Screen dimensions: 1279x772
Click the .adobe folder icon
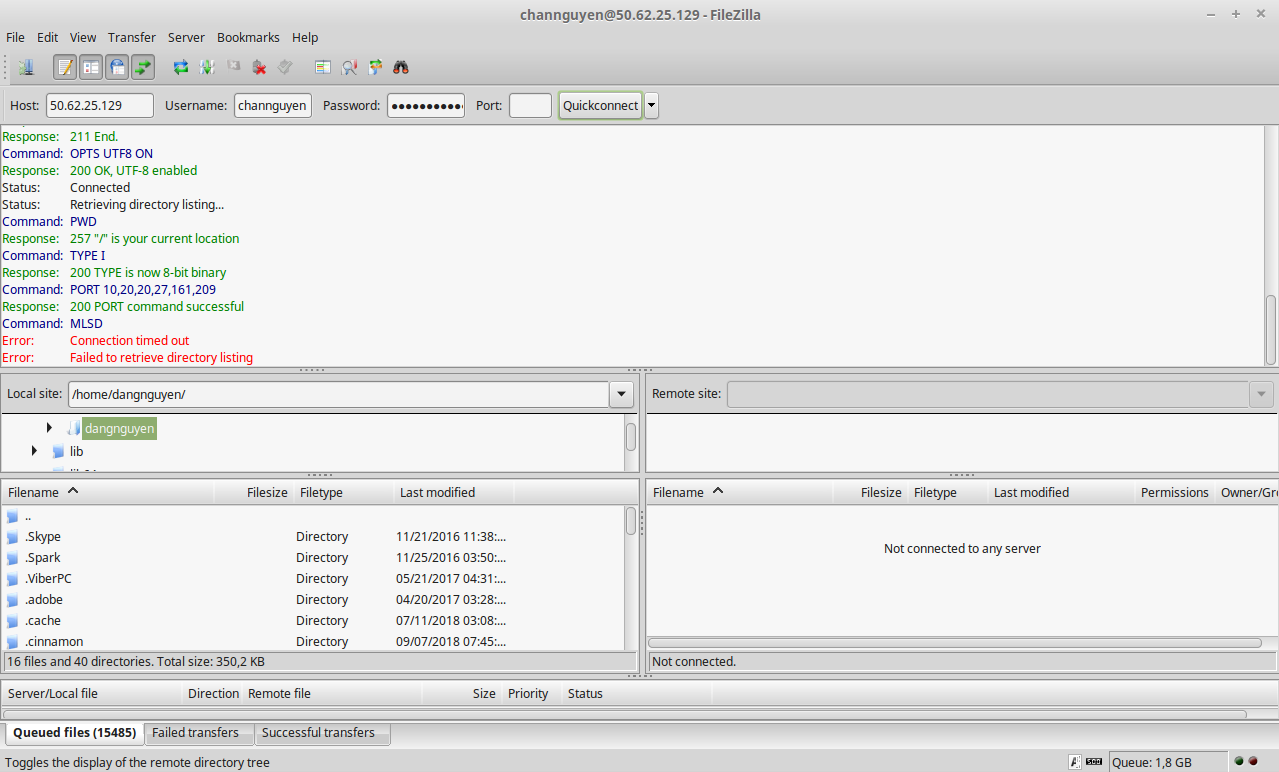tap(13, 600)
